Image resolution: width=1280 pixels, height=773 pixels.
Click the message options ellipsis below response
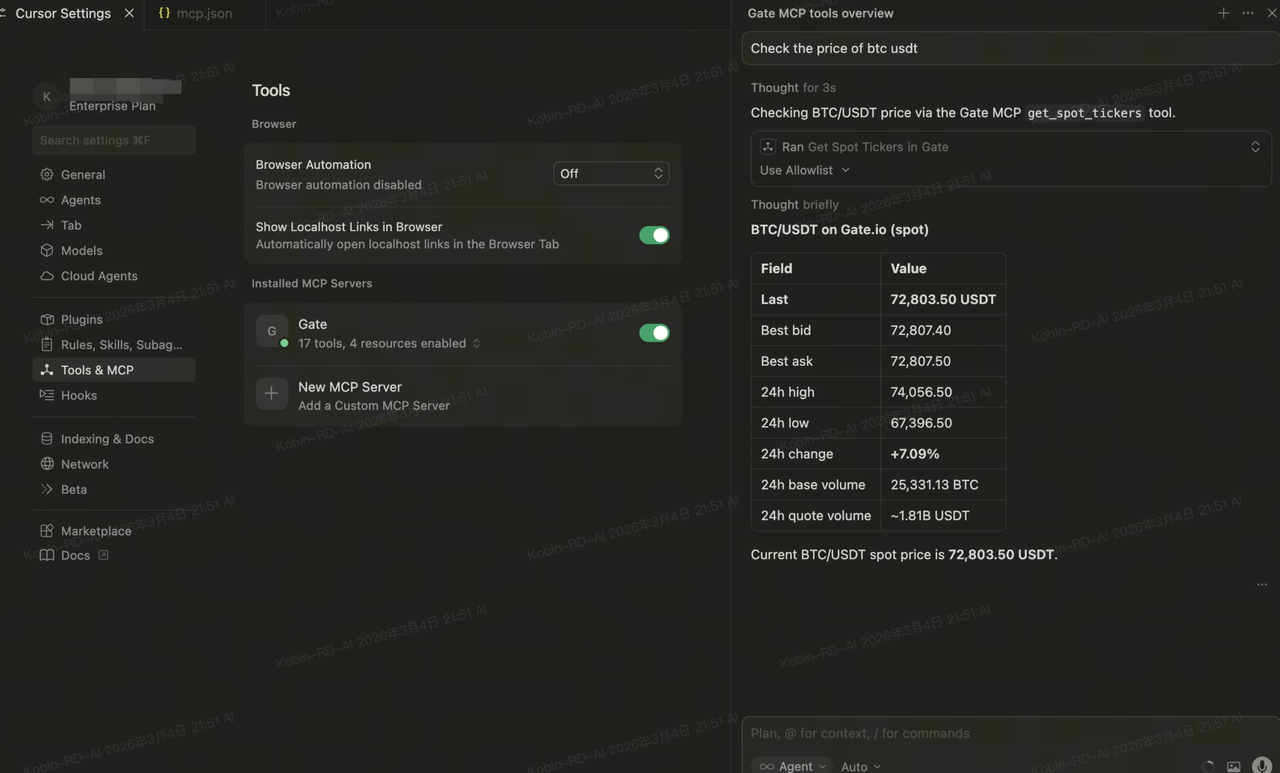1262,584
